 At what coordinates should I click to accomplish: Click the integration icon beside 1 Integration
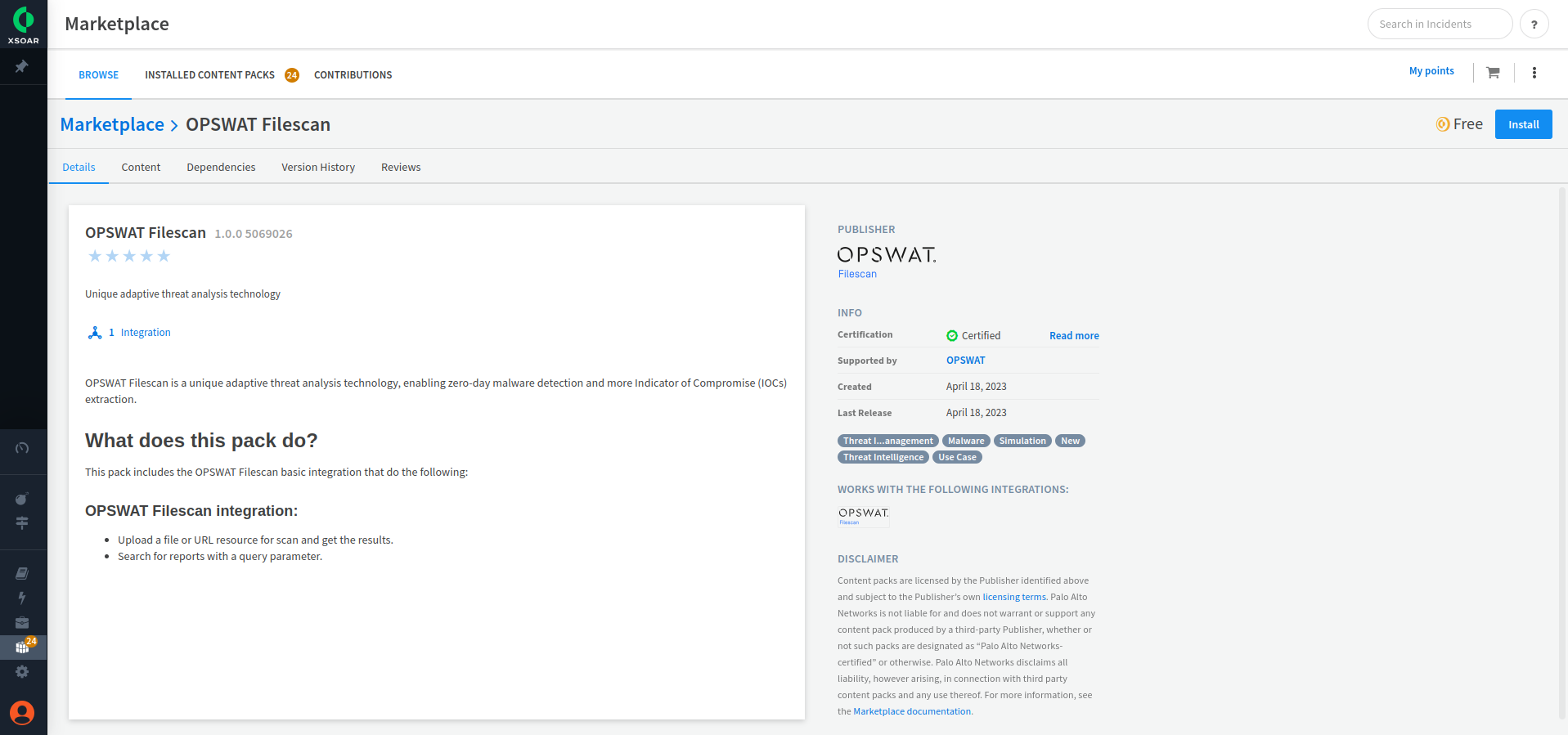[95, 333]
